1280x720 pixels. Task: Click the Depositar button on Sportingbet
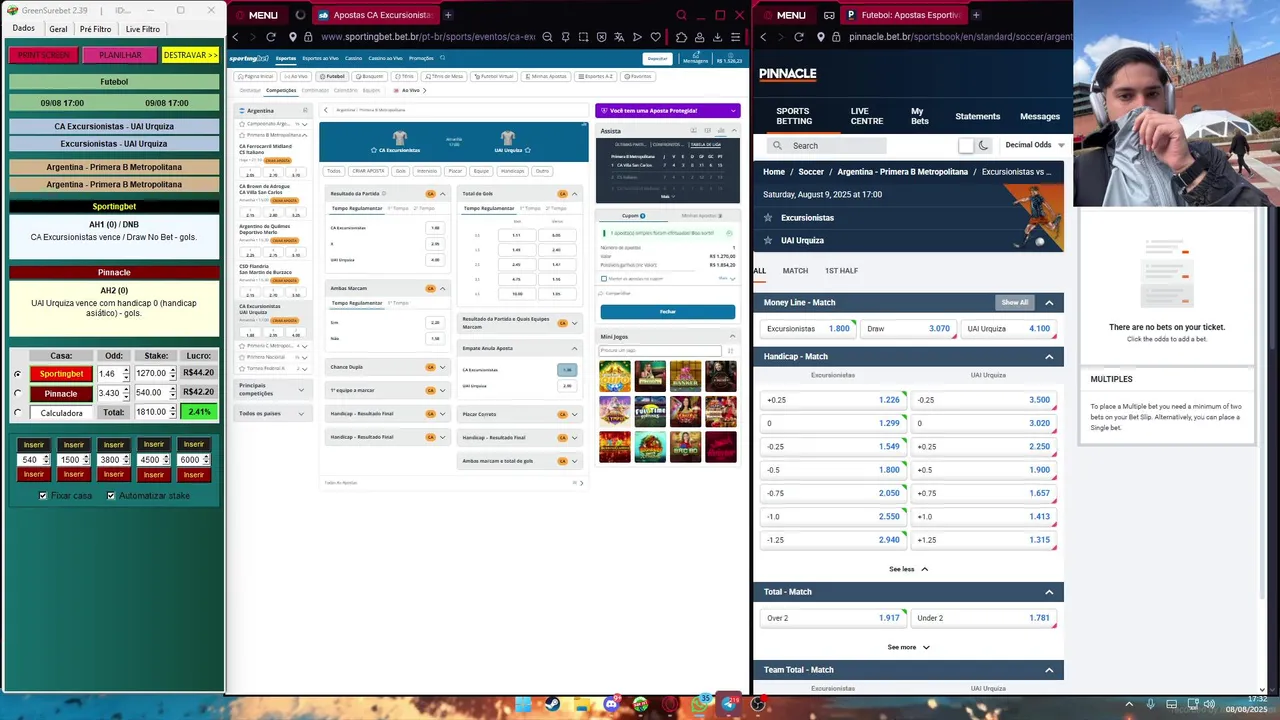pyautogui.click(x=657, y=59)
